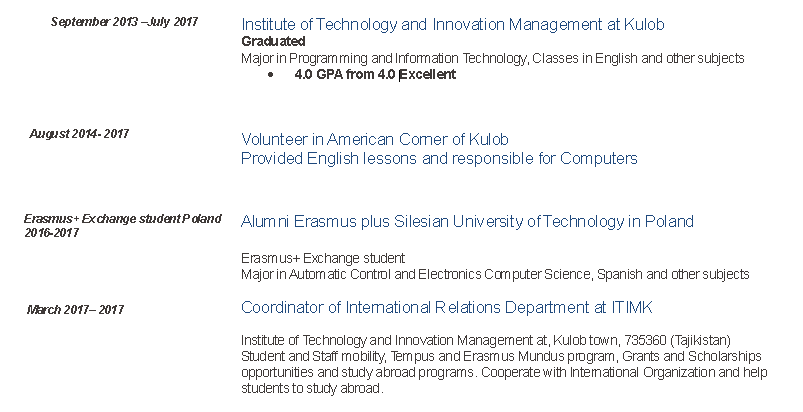Click the August 2014- 2017 date label
803x412 pixels.
point(79,133)
